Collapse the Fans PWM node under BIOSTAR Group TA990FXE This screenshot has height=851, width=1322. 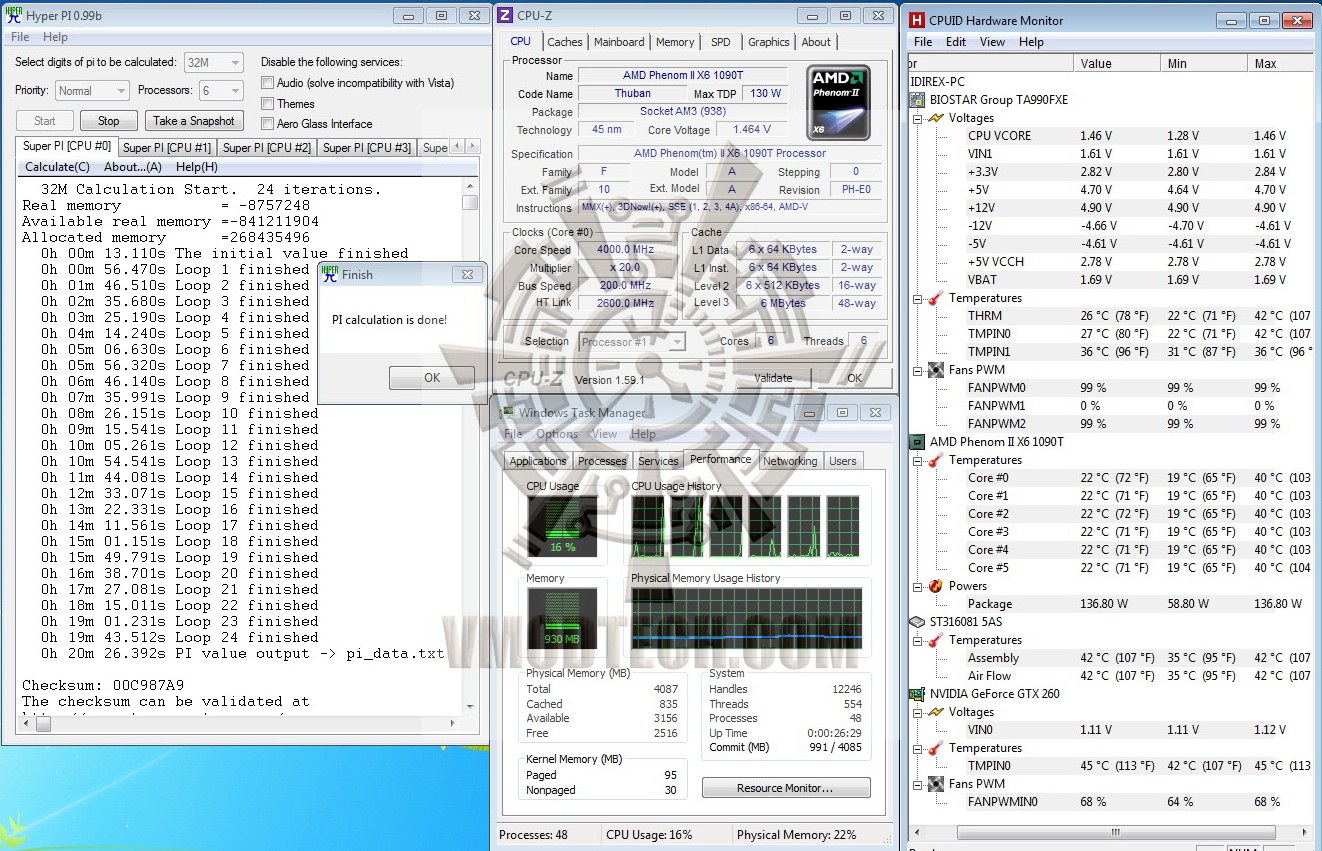[918, 370]
